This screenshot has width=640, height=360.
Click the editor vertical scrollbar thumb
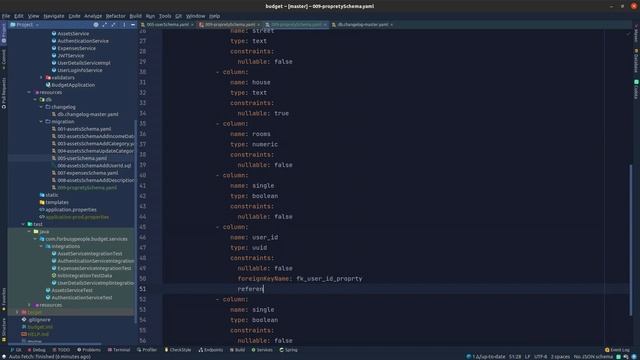pyautogui.click(x=631, y=240)
